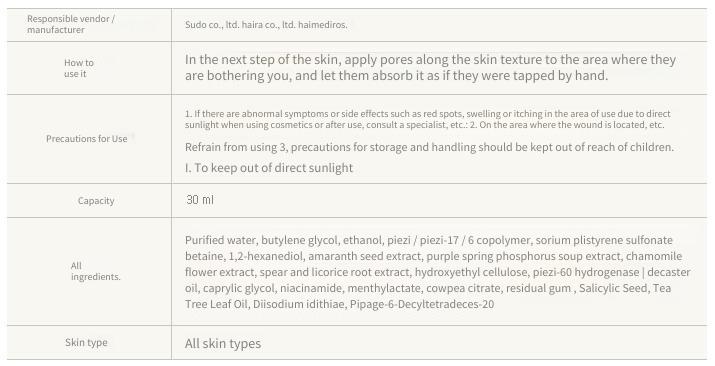This screenshot has width=715, height=366.
Task: Select the '30 ml' capacity value
Action: [x=200, y=200]
